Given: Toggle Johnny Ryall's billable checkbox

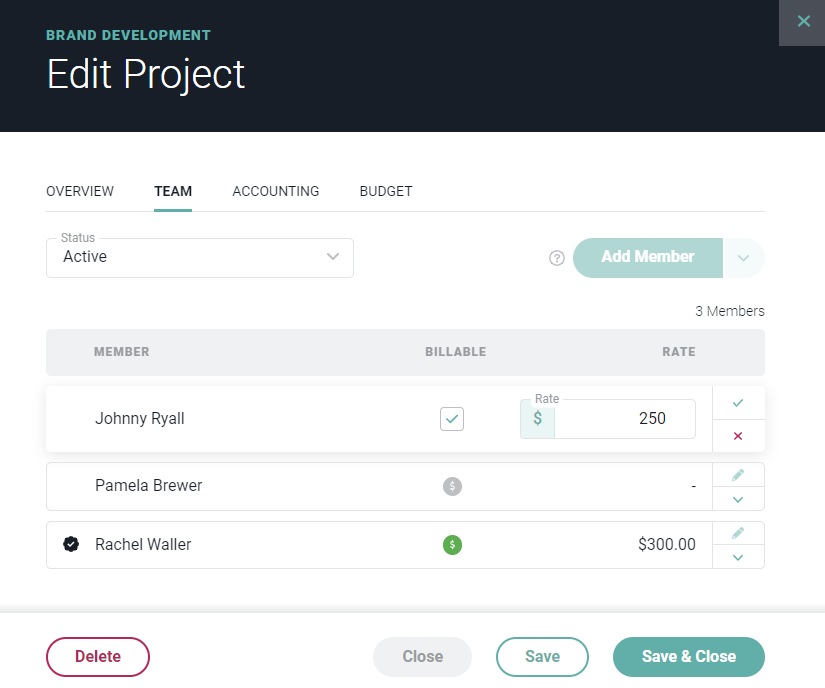Looking at the screenshot, I should point(452,419).
